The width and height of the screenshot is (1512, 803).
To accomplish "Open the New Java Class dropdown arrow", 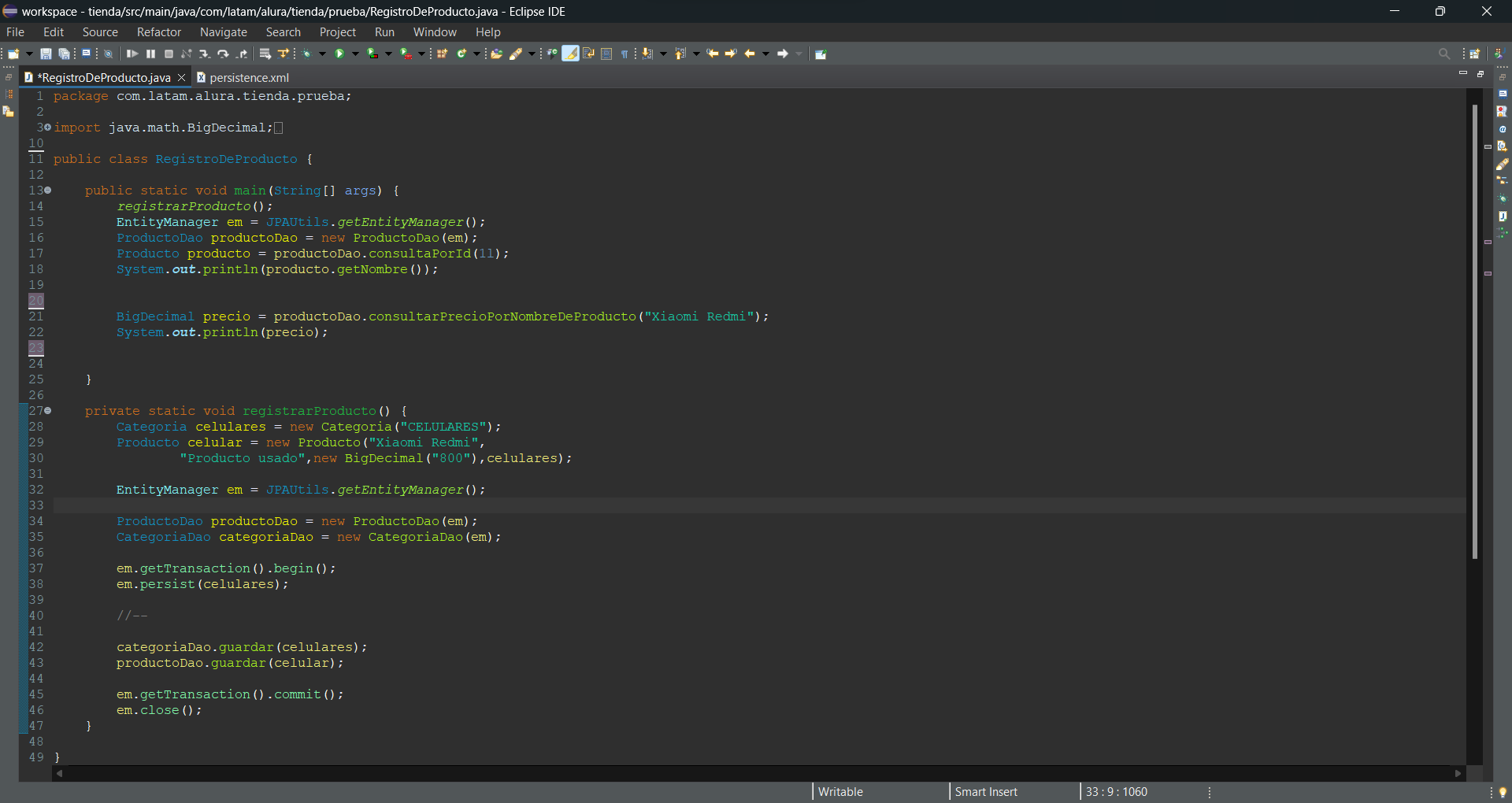I will point(476,54).
